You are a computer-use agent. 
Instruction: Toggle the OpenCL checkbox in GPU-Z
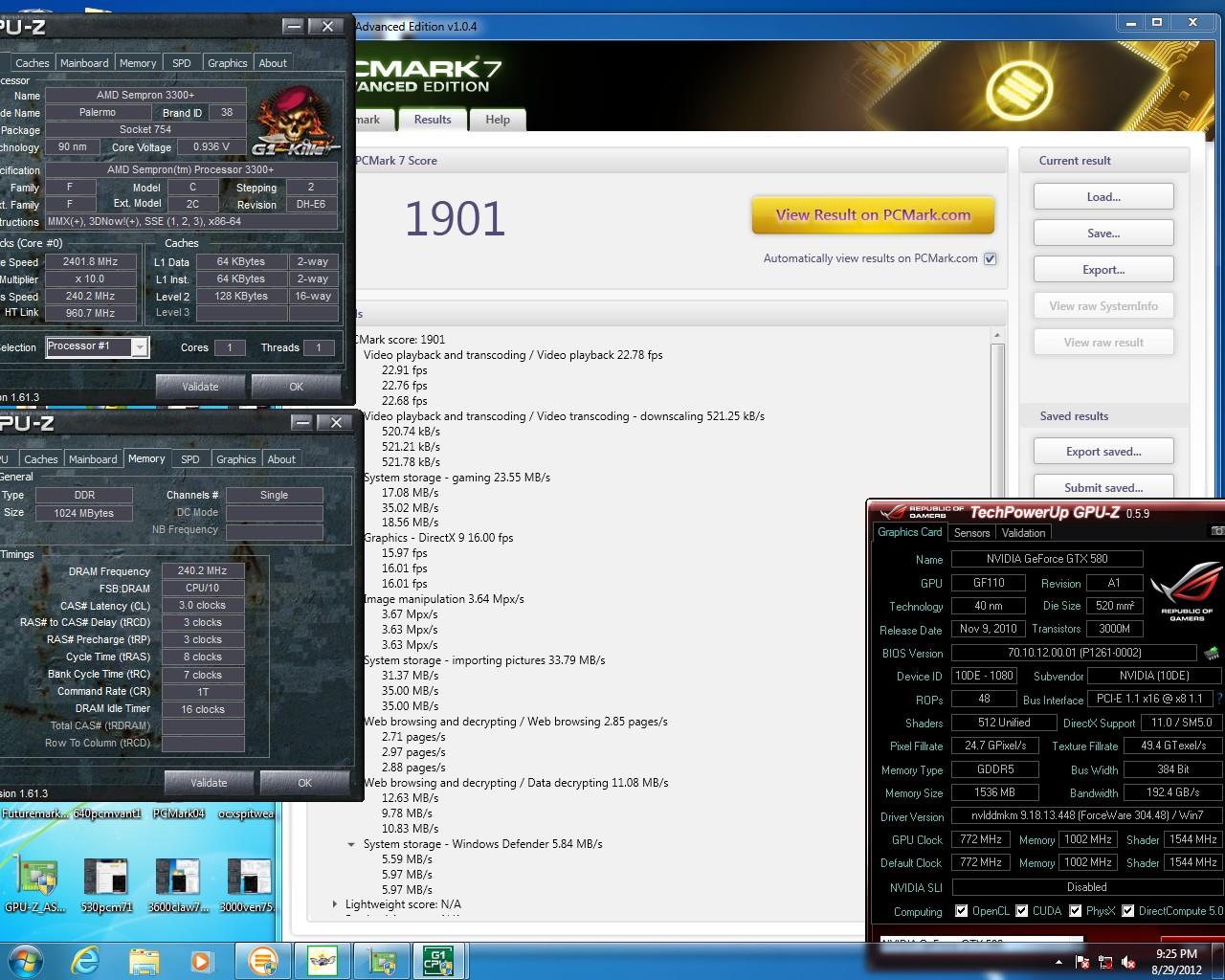pos(962,911)
